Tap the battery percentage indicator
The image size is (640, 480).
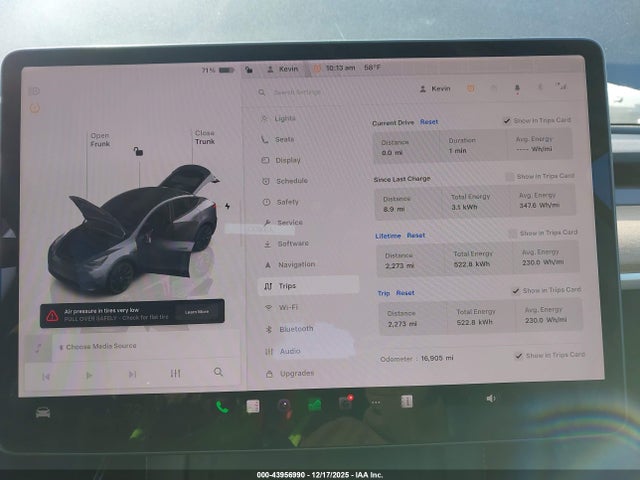[218, 70]
